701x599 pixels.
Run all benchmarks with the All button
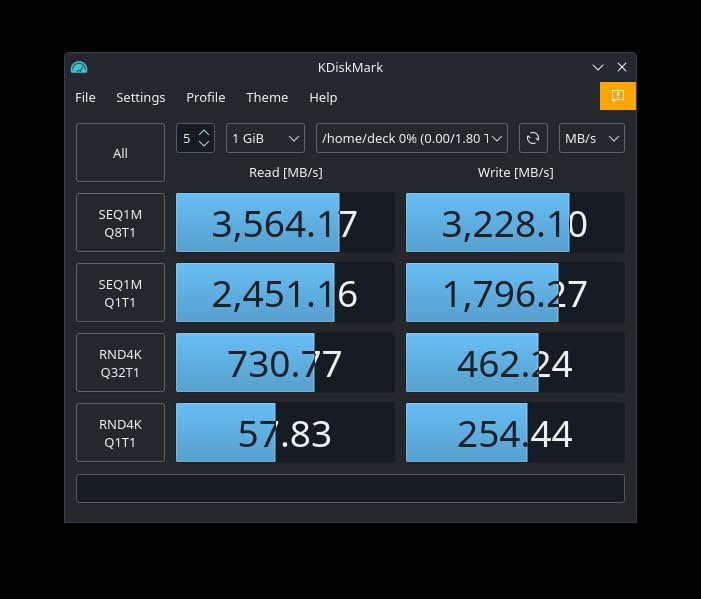point(120,153)
